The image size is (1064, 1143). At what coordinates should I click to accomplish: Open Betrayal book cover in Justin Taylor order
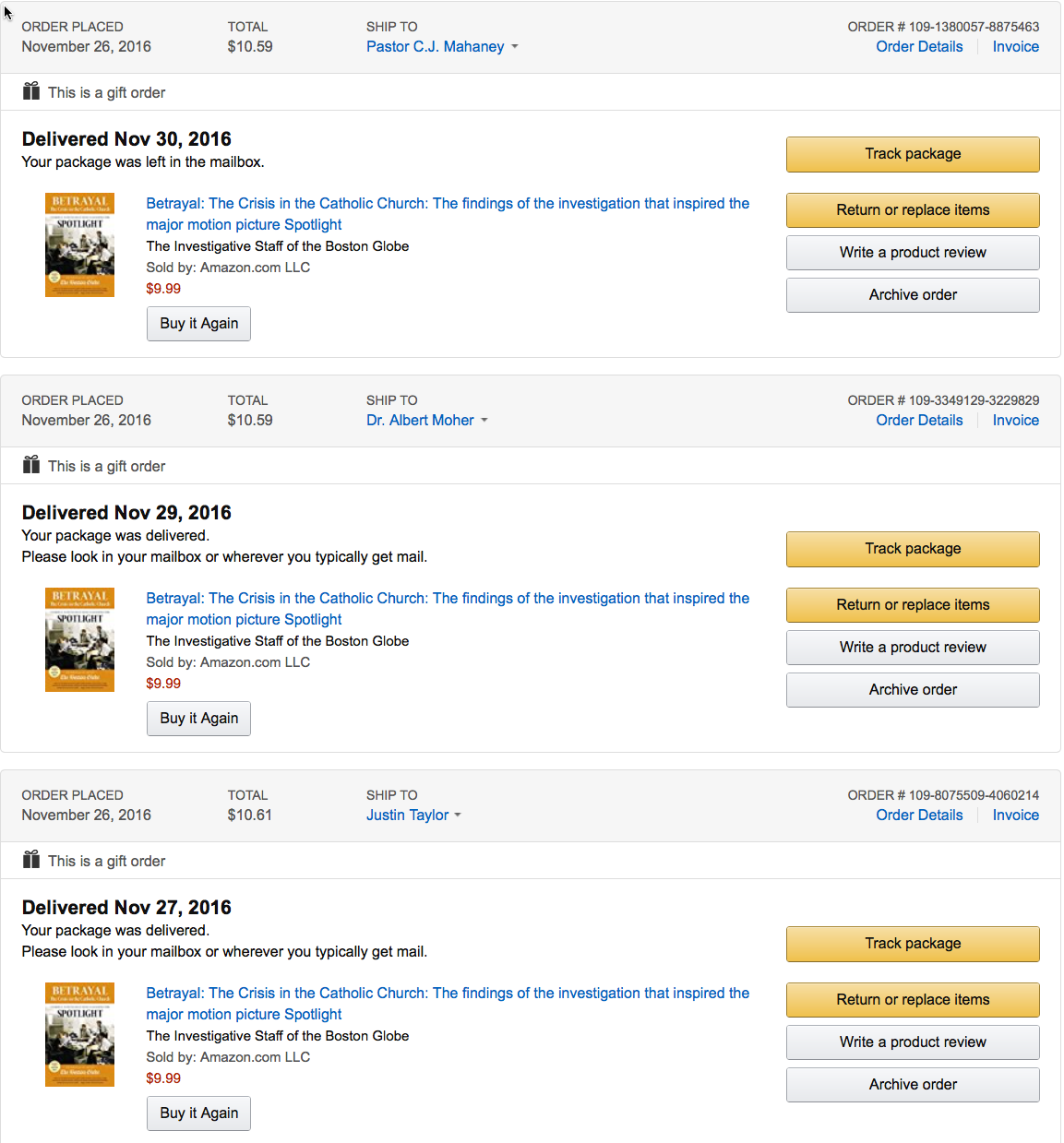79,1034
